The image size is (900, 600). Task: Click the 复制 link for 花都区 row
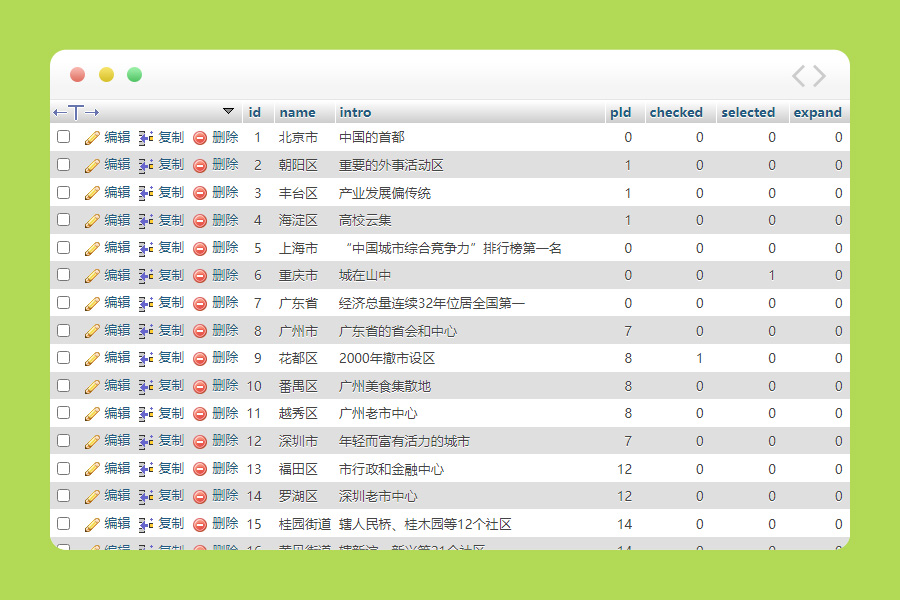pyautogui.click(x=171, y=358)
